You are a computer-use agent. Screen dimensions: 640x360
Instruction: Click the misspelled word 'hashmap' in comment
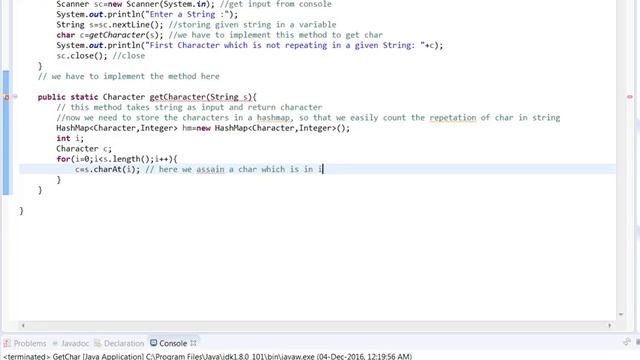pos(273,118)
